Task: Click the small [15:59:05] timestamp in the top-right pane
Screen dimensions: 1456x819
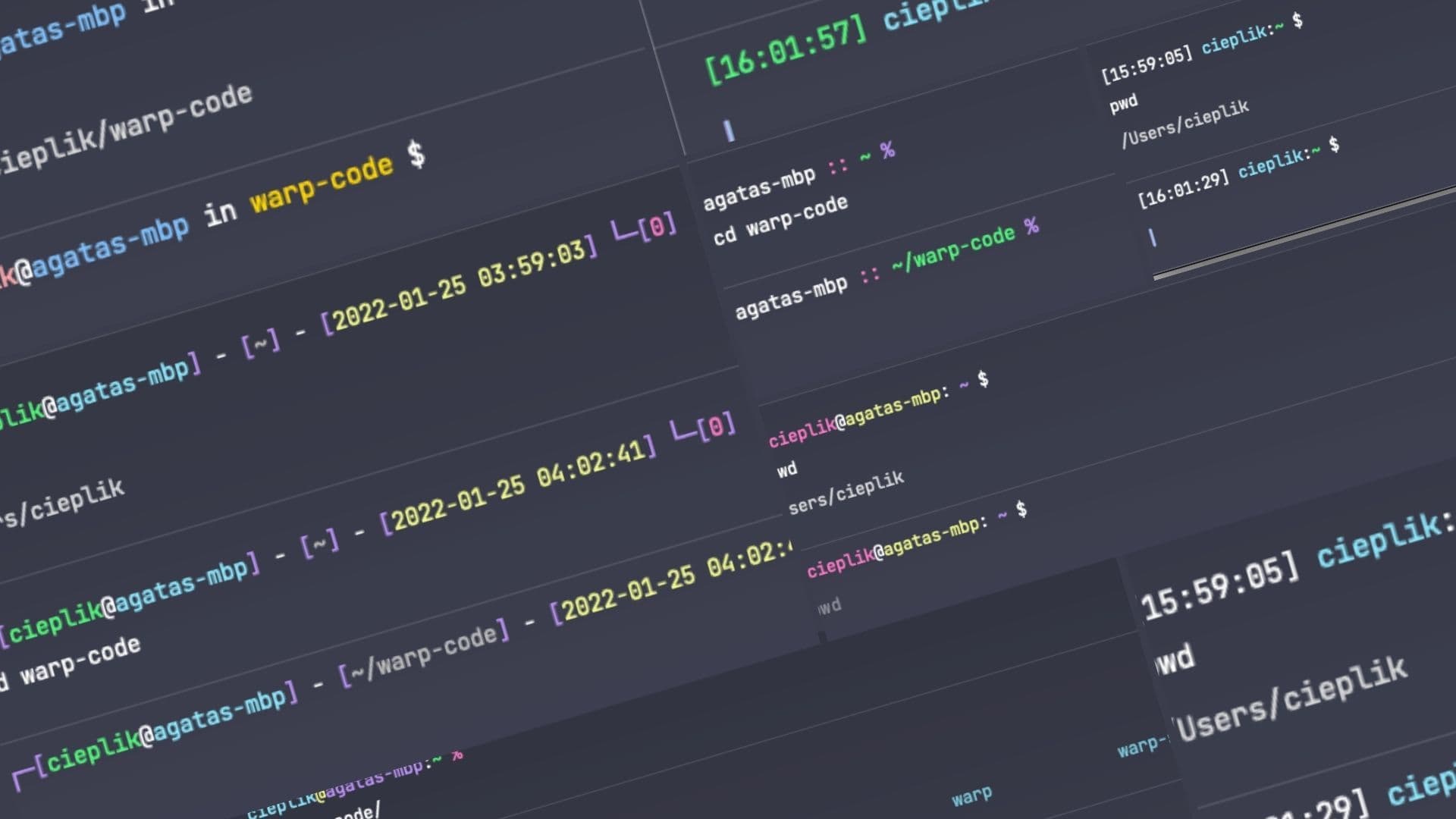Action: click(1146, 64)
